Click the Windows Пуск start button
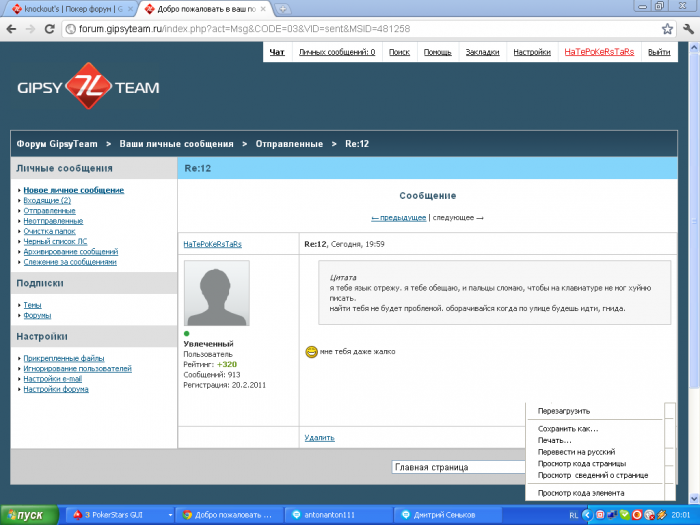 tap(29, 515)
